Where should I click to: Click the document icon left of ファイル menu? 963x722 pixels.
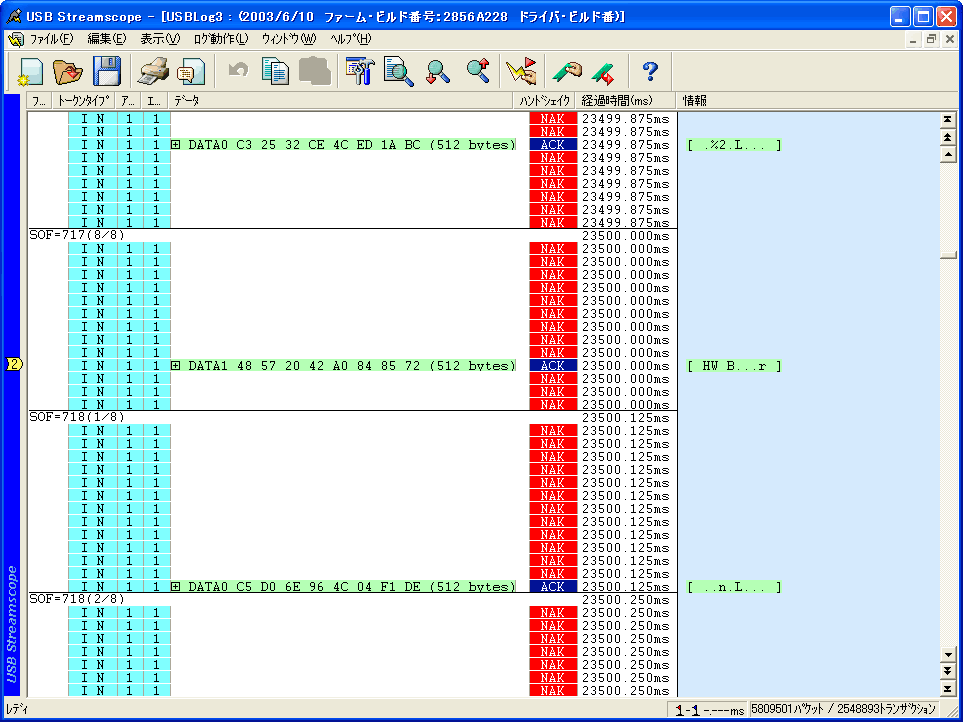pos(16,40)
